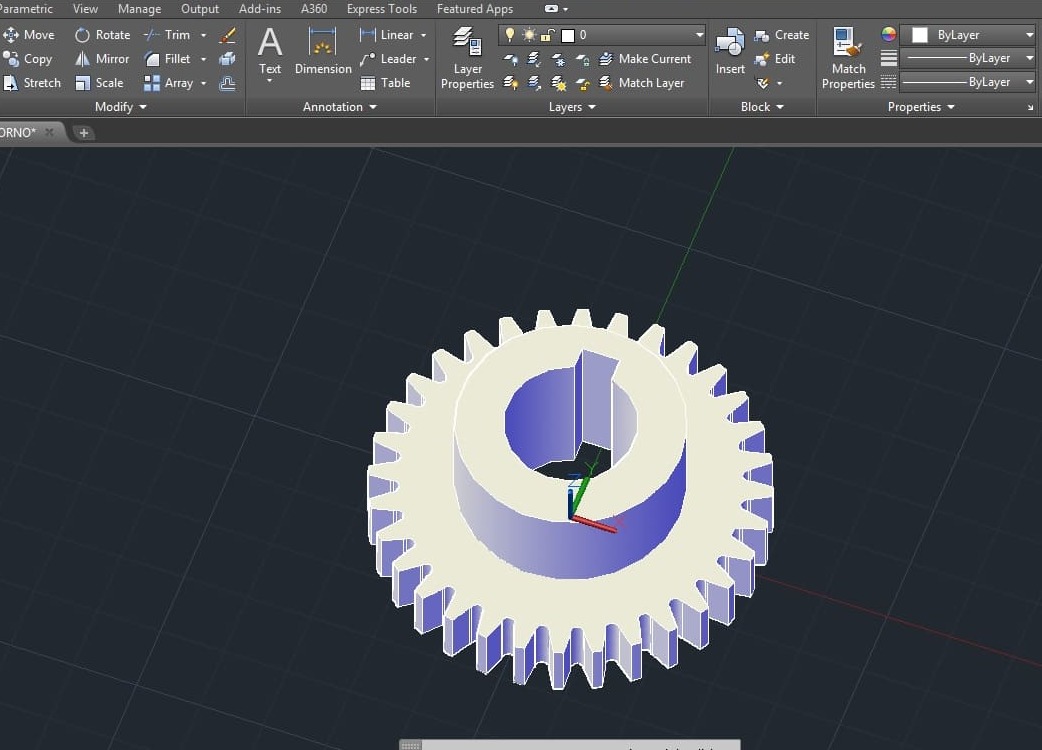This screenshot has height=750, width=1042.
Task: Choose the Array tool
Action: click(169, 82)
